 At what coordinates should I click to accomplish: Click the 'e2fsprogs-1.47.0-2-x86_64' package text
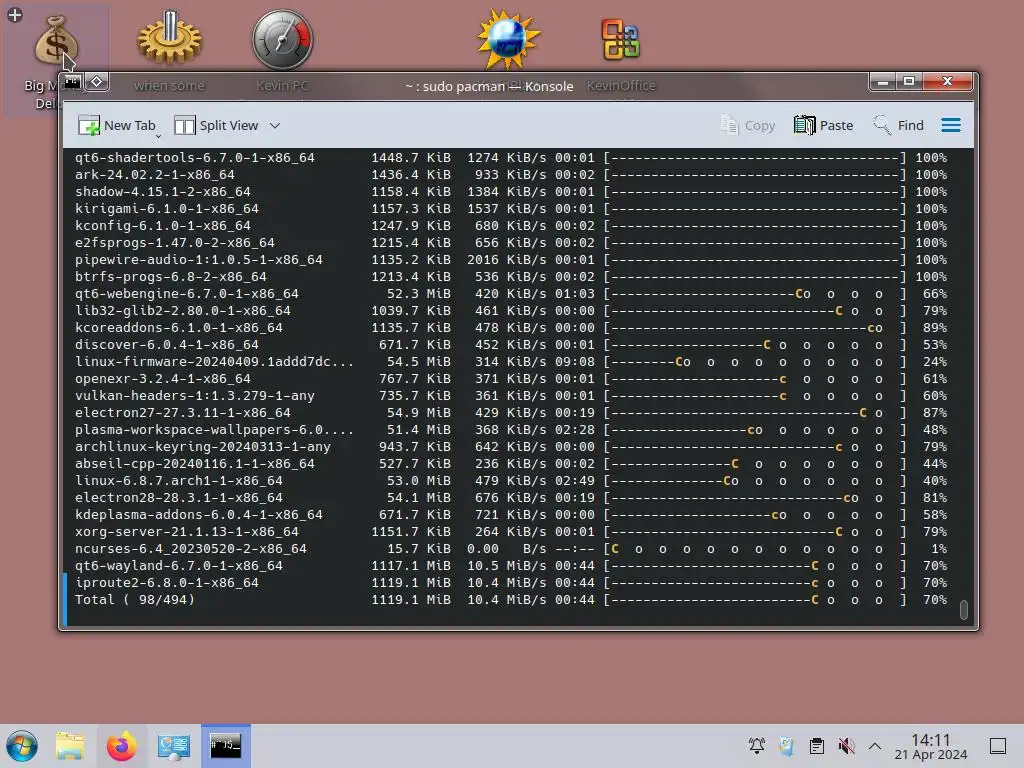point(174,242)
